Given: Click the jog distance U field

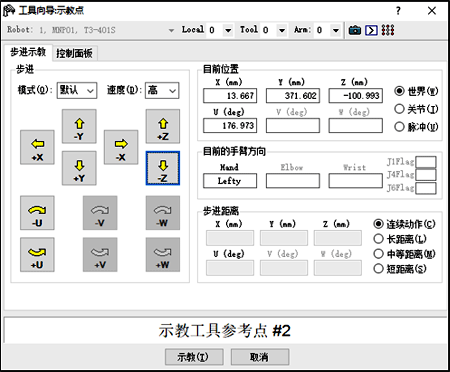Looking at the screenshot, I should 230,268.
